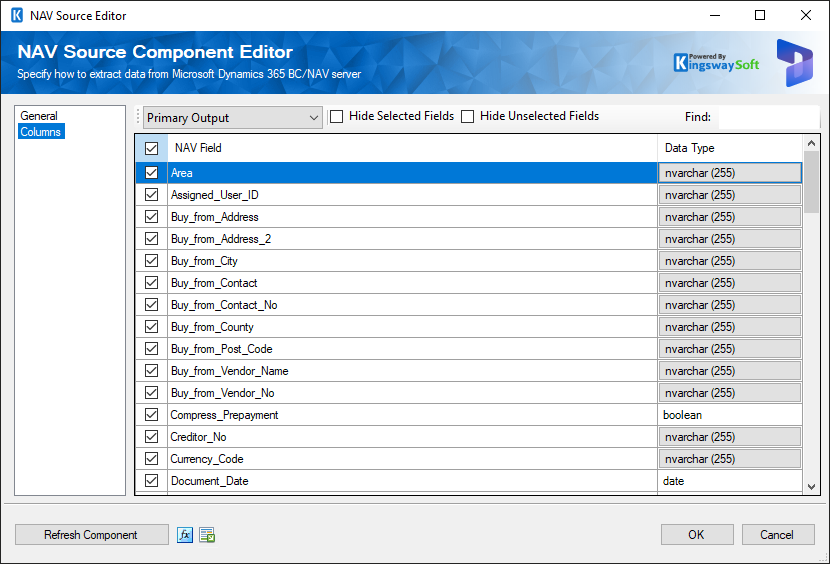Image resolution: width=830 pixels, height=564 pixels.
Task: Uncheck the Assigned_User_ID checkbox
Action: coord(151,195)
